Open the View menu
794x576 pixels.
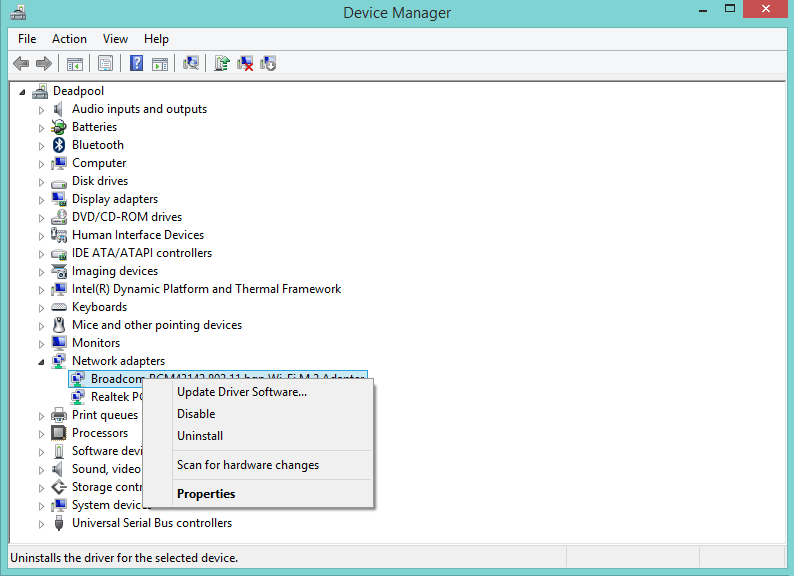point(115,39)
